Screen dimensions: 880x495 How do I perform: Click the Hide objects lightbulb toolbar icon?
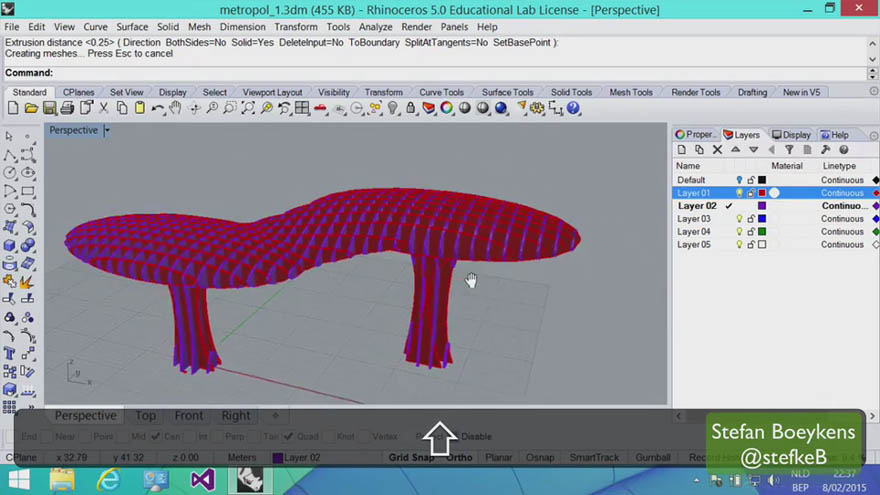pyautogui.click(x=393, y=108)
